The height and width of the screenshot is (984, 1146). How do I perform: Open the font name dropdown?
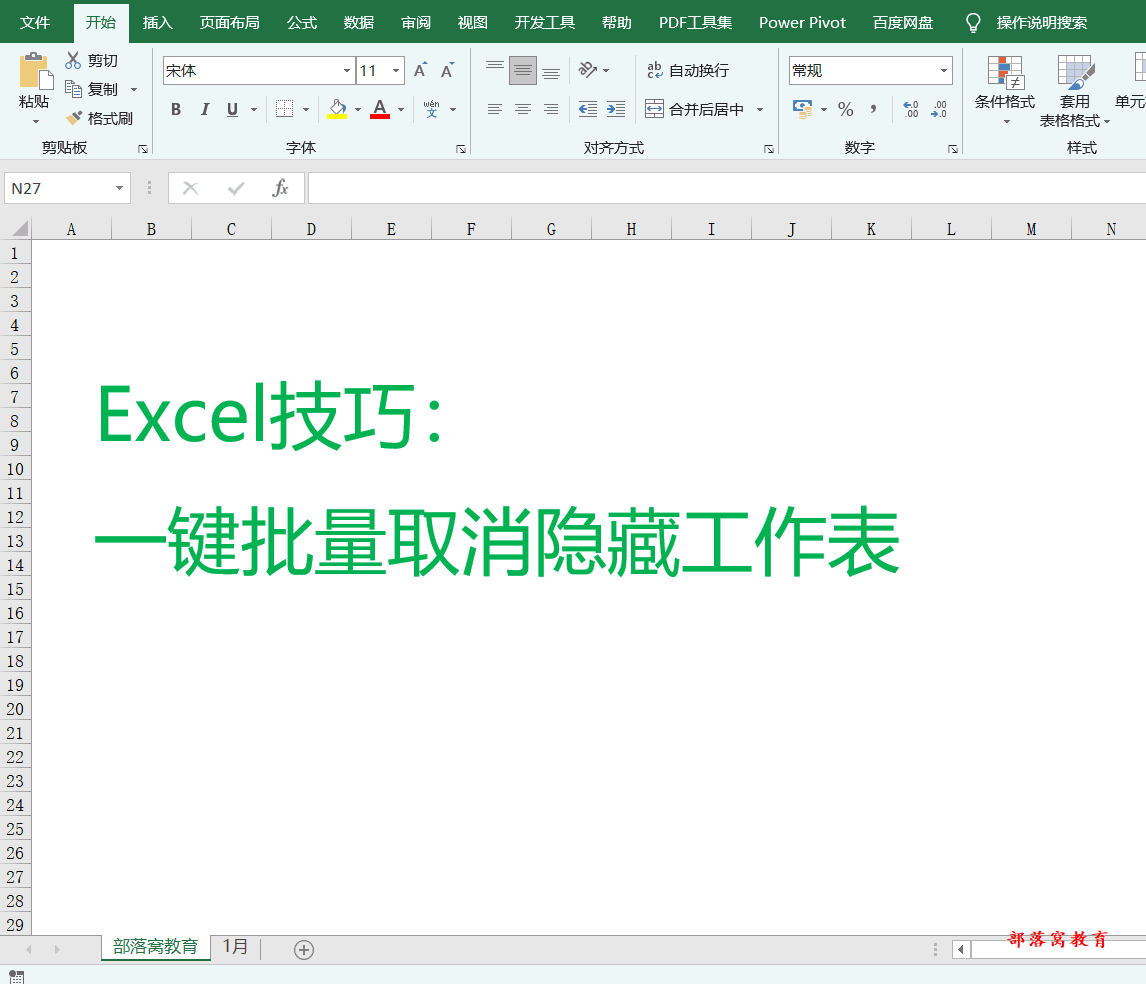[346, 70]
